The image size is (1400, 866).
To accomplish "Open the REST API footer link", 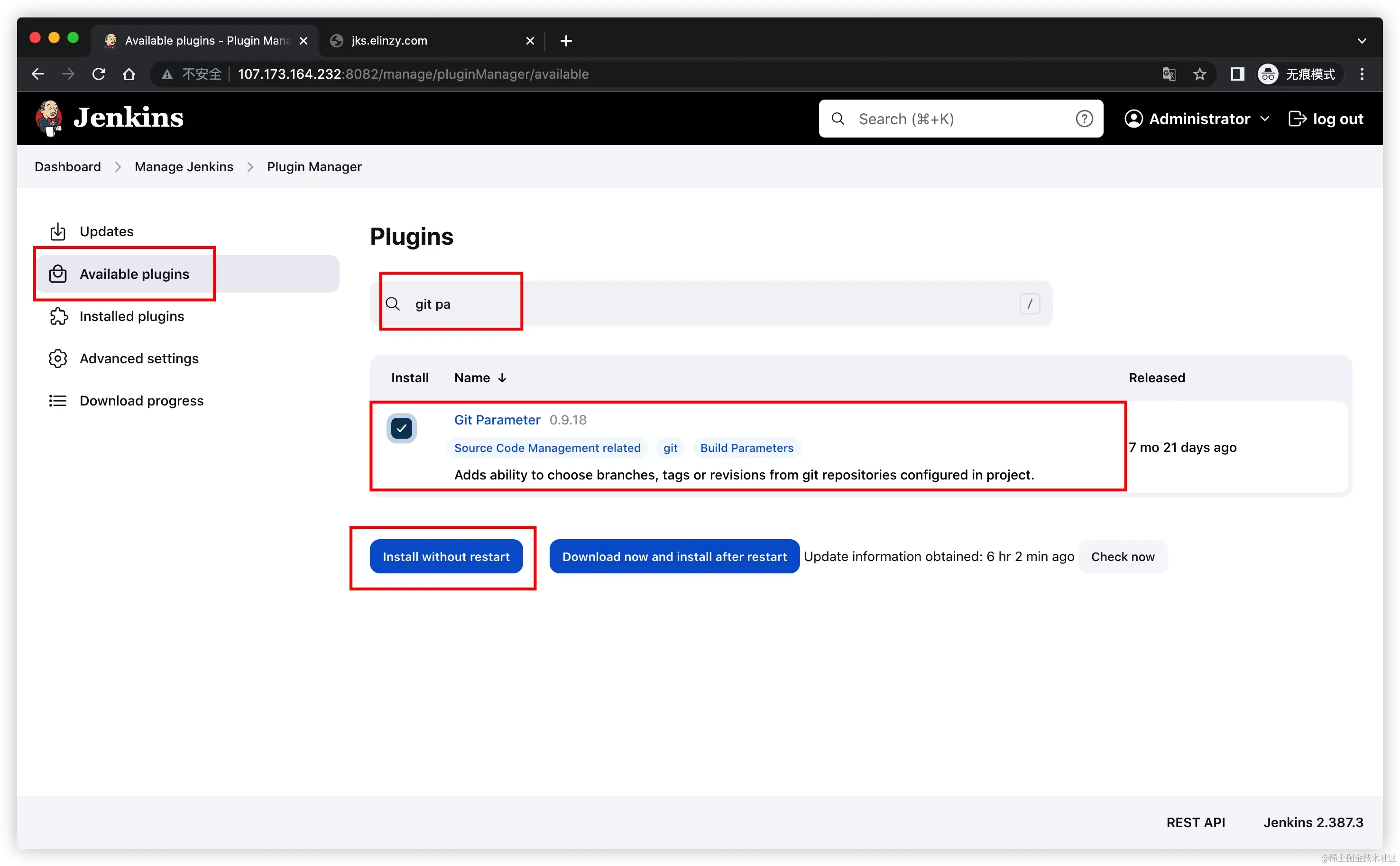I will (1196, 822).
